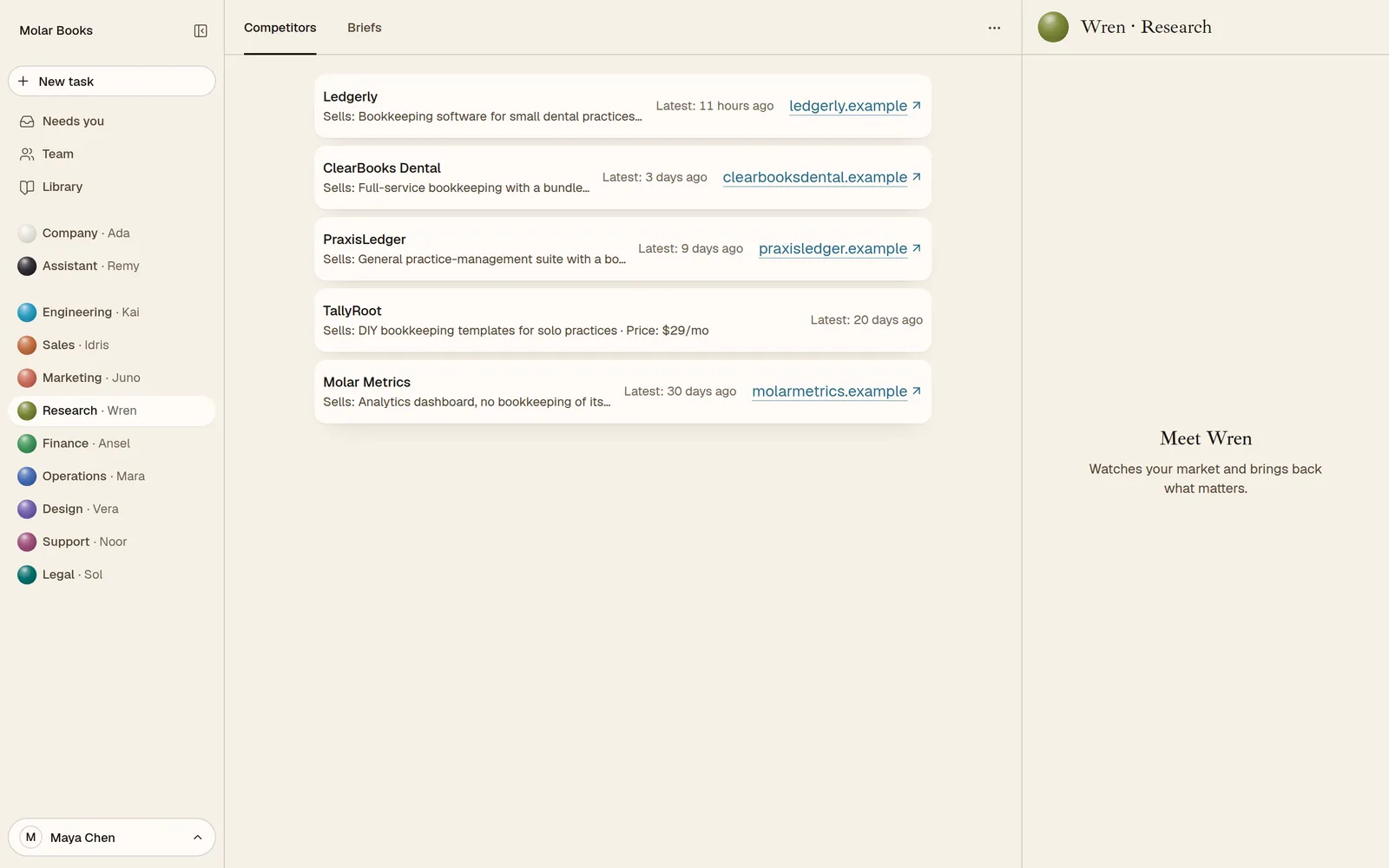Select the Ledgerly competitor name
Viewport: 1389px width, 868px height.
click(x=350, y=96)
